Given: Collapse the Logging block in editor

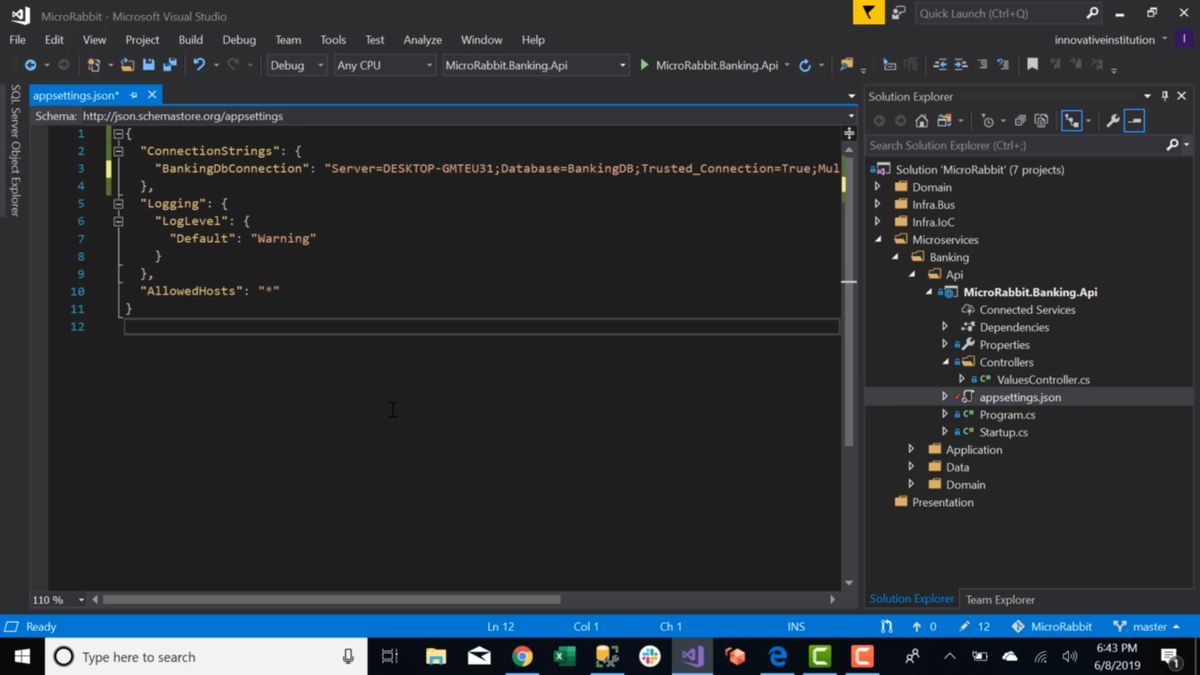Looking at the screenshot, I should 118,203.
